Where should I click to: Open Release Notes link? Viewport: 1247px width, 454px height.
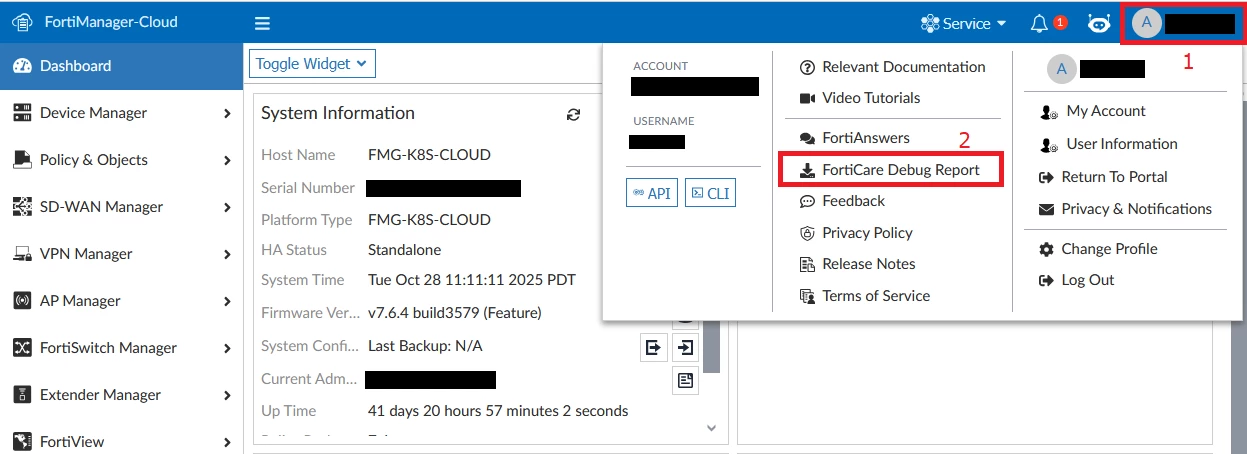[x=858, y=264]
